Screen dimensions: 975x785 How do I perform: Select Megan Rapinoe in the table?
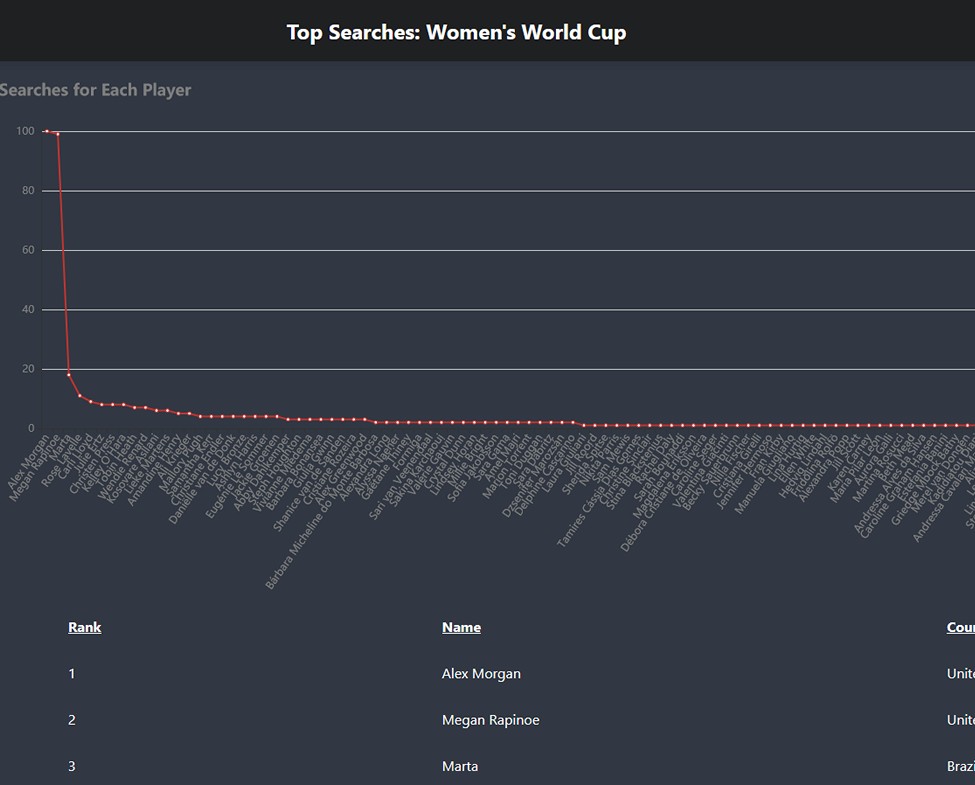pyautogui.click(x=491, y=720)
